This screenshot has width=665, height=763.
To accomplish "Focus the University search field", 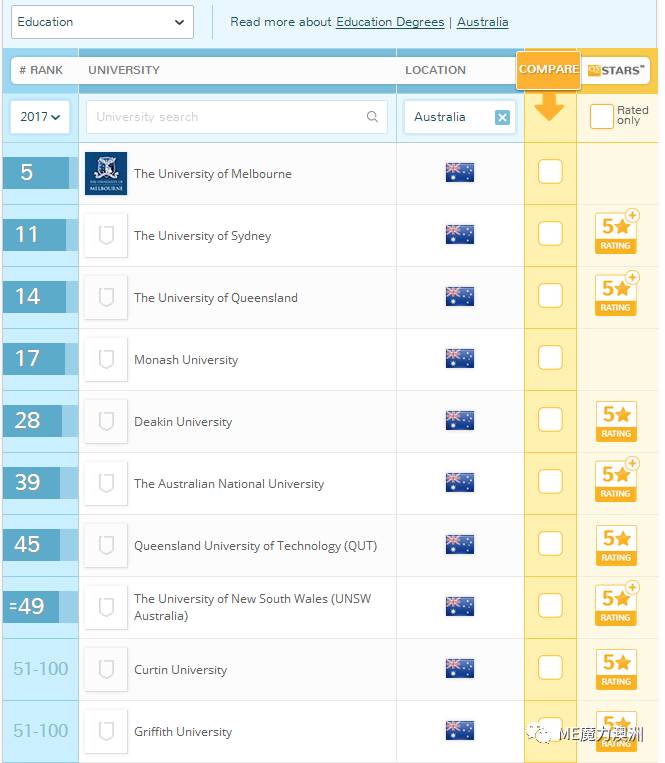I will click(x=237, y=117).
